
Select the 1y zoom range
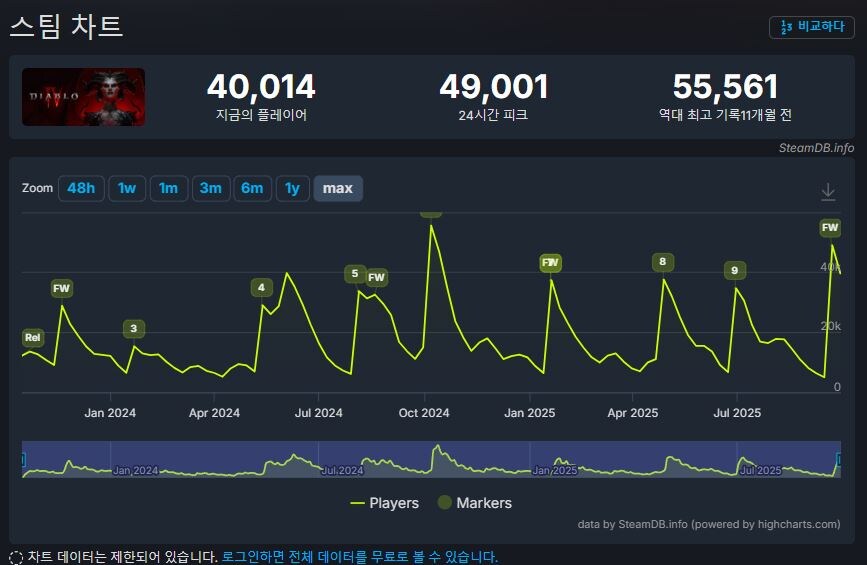click(293, 189)
